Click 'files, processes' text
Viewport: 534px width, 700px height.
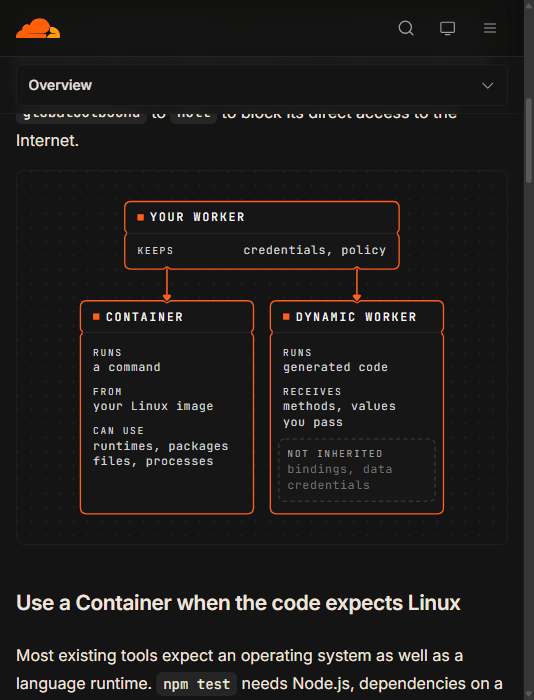[x=153, y=461]
